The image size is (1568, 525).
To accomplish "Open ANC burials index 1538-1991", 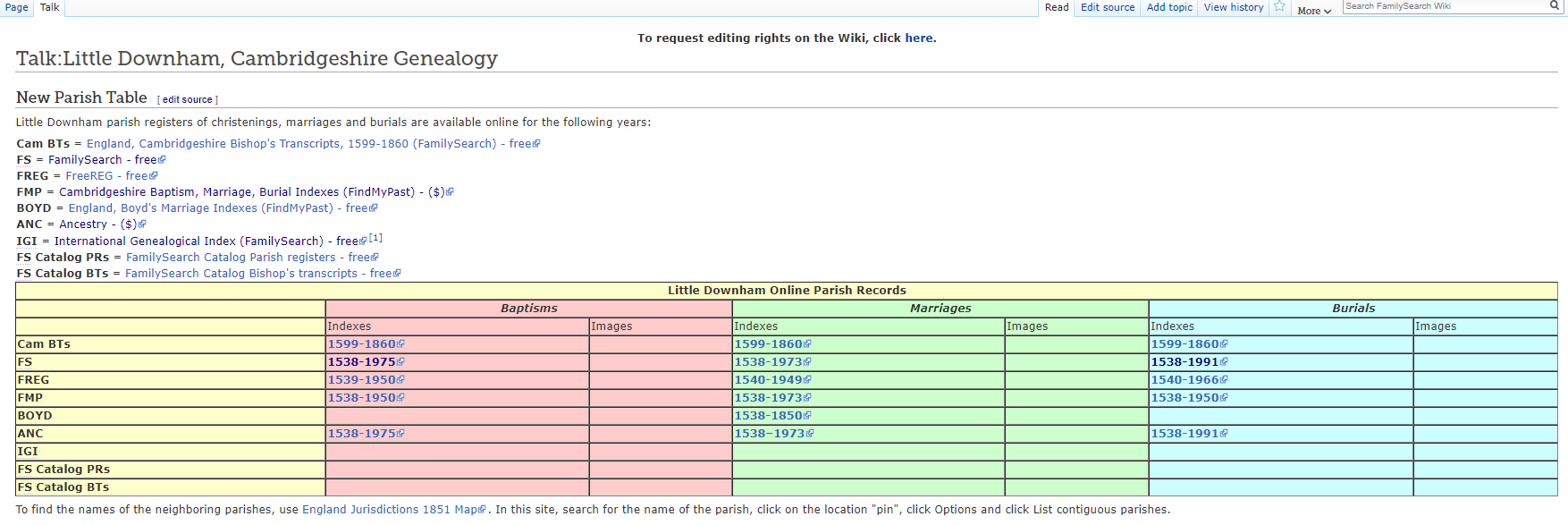I will coord(1184,434).
